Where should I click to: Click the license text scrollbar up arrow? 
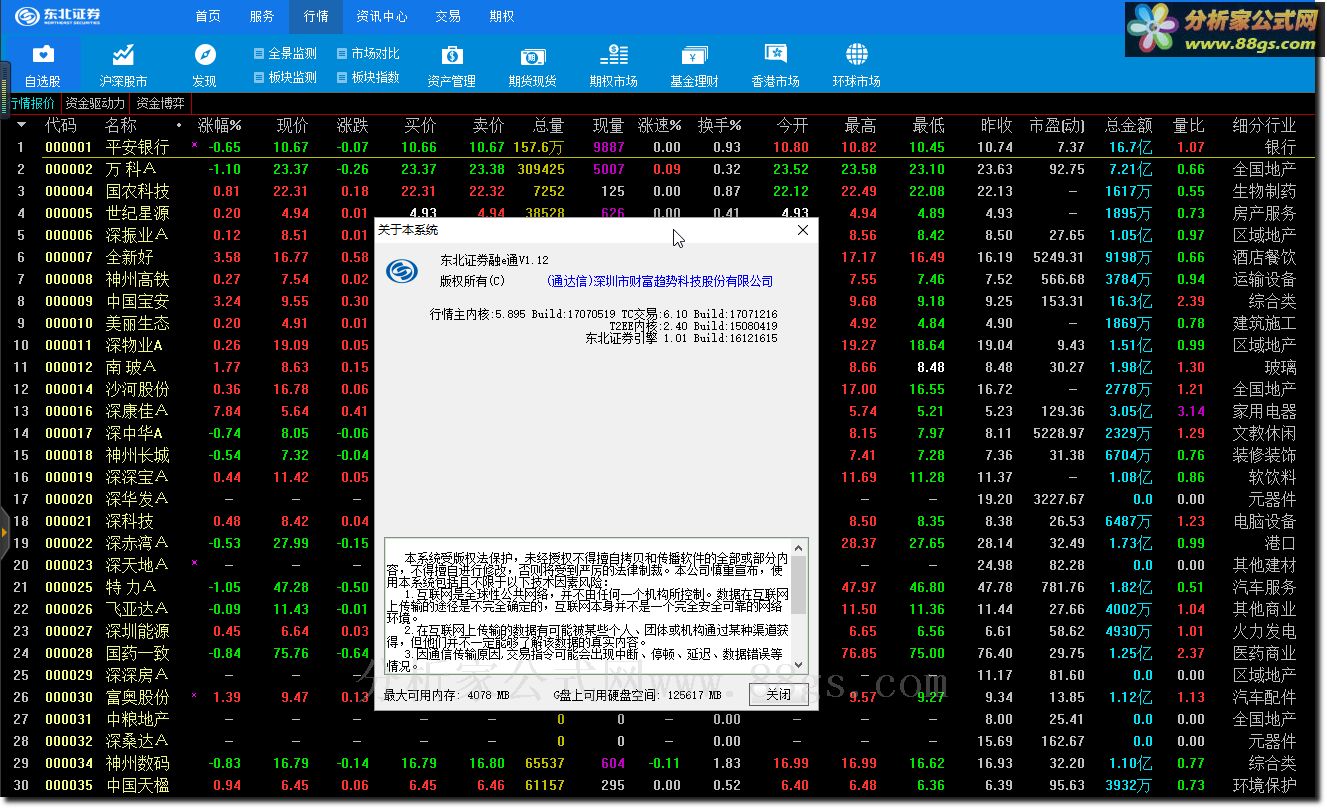coord(799,546)
